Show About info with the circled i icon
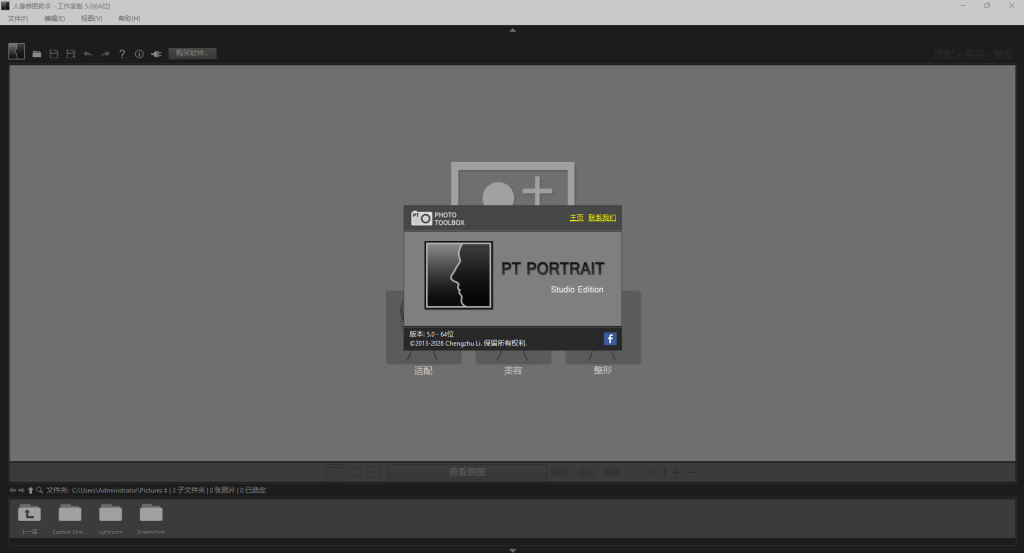This screenshot has width=1024, height=553. (x=139, y=54)
